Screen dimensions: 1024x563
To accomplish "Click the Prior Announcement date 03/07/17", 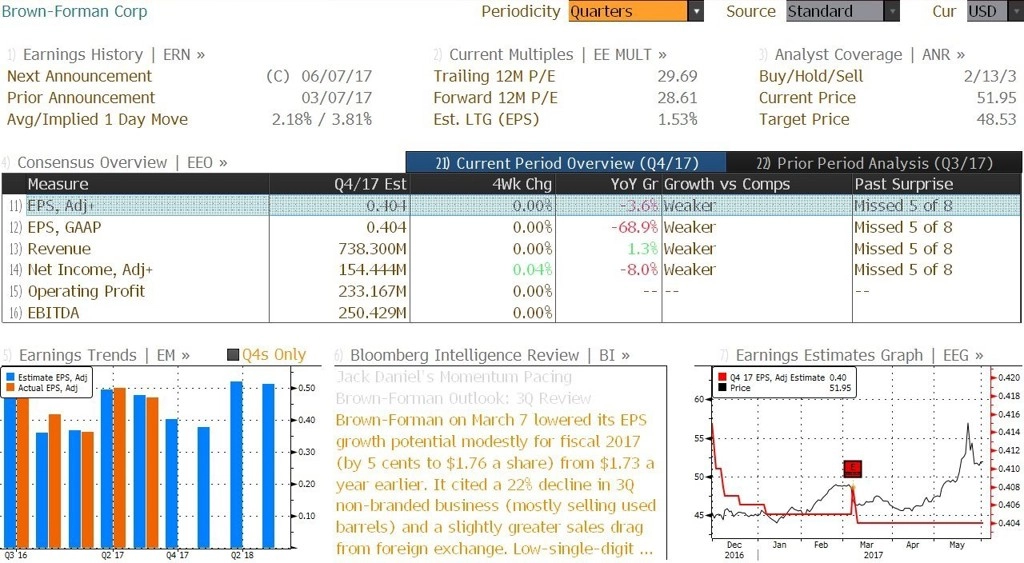I will (x=336, y=98).
